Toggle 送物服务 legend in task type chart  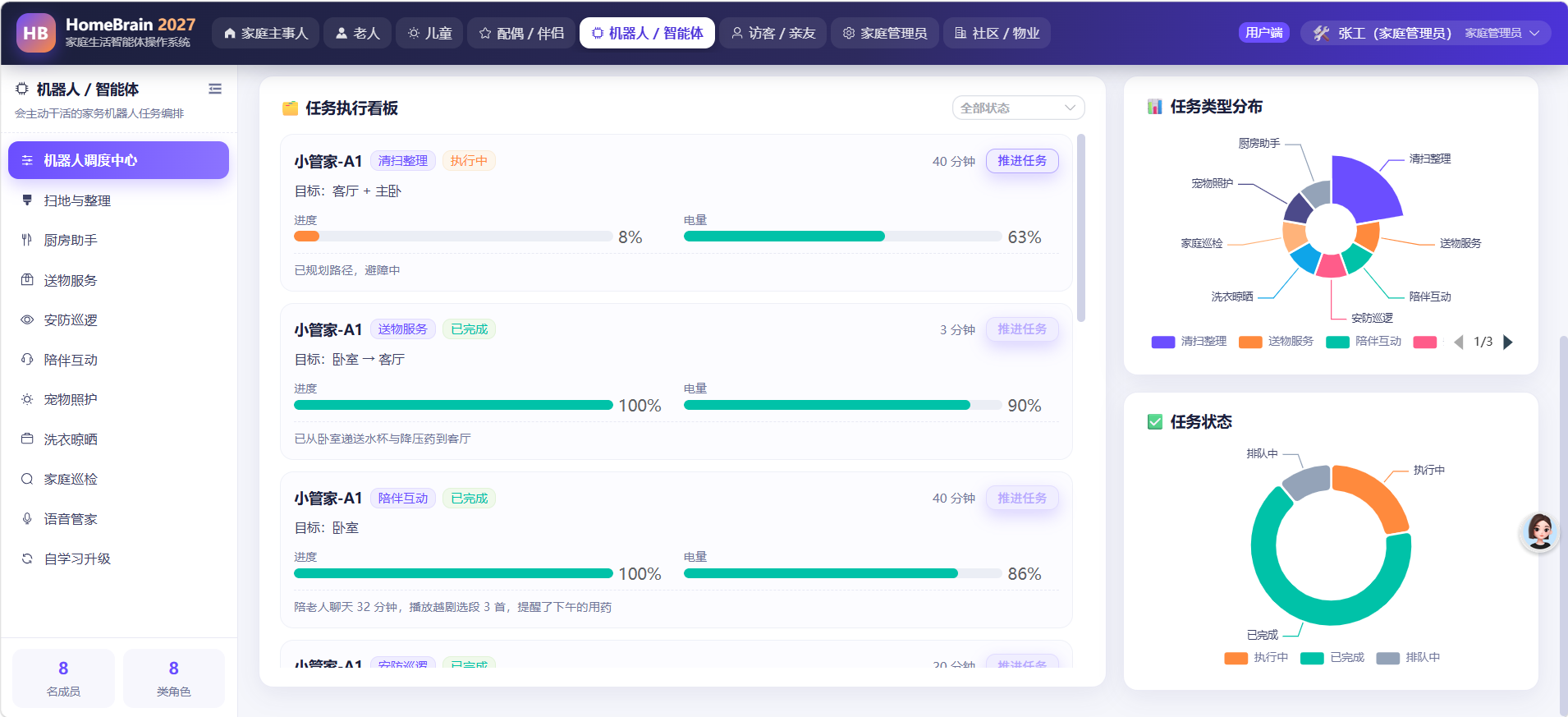(x=1276, y=342)
